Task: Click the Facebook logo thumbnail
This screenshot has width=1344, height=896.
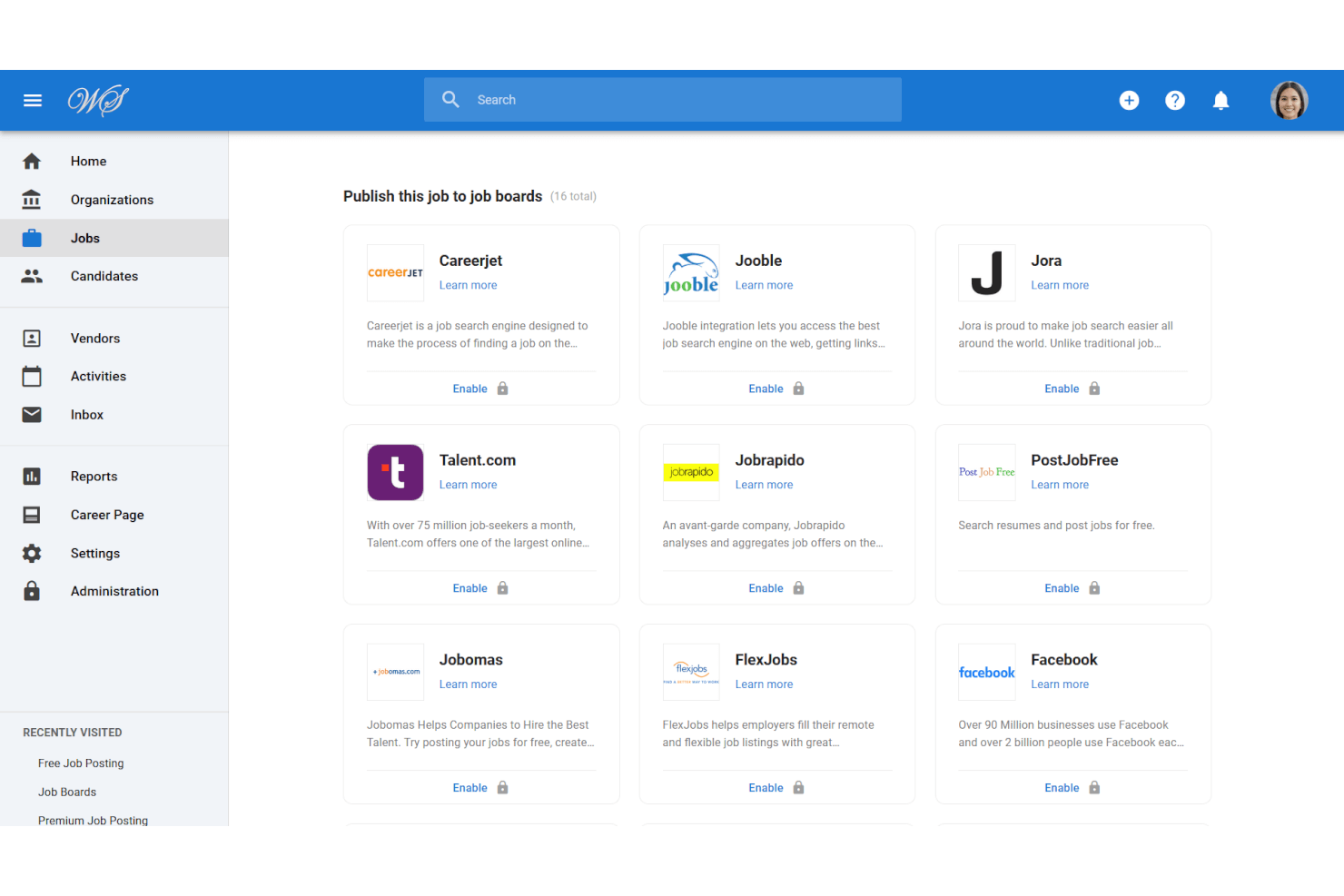Action: [x=987, y=672]
